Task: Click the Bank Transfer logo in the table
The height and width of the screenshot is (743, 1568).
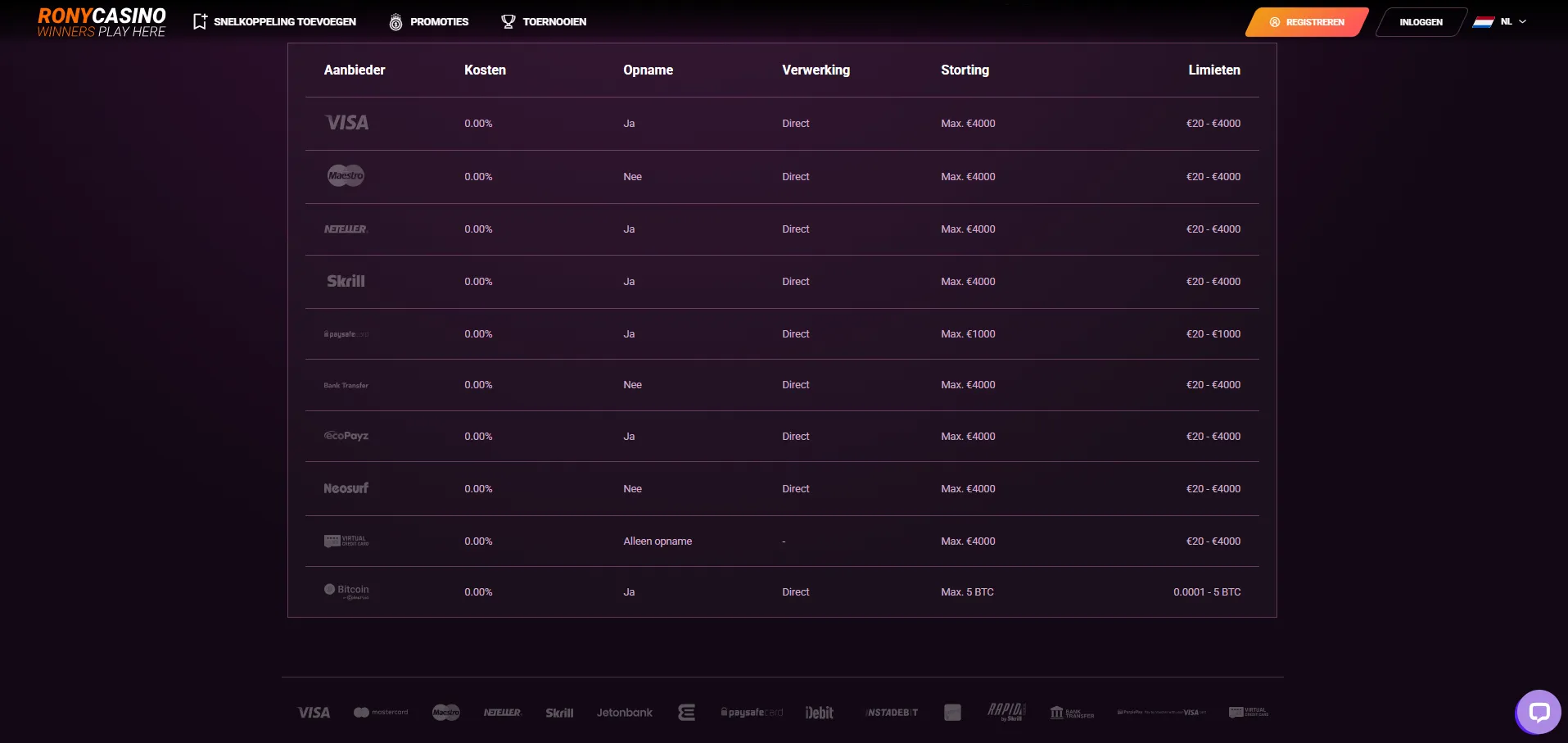Action: pyautogui.click(x=346, y=385)
